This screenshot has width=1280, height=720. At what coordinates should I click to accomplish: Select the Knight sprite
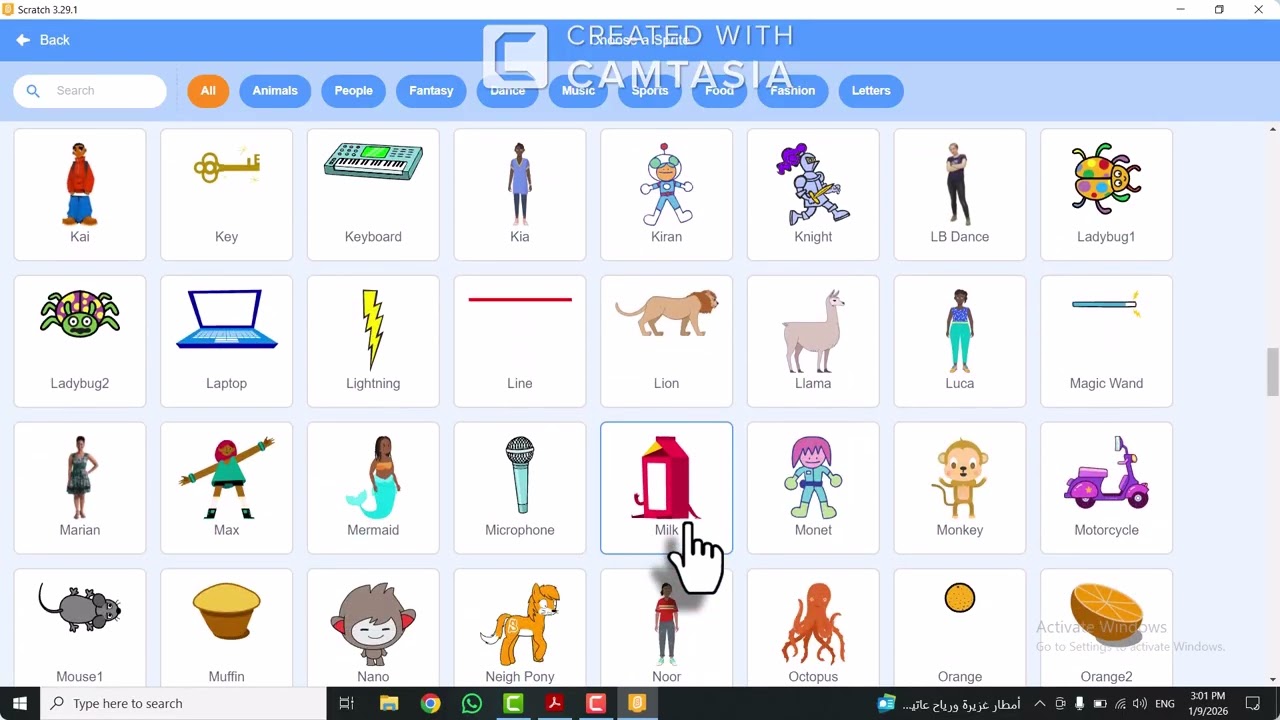point(813,194)
